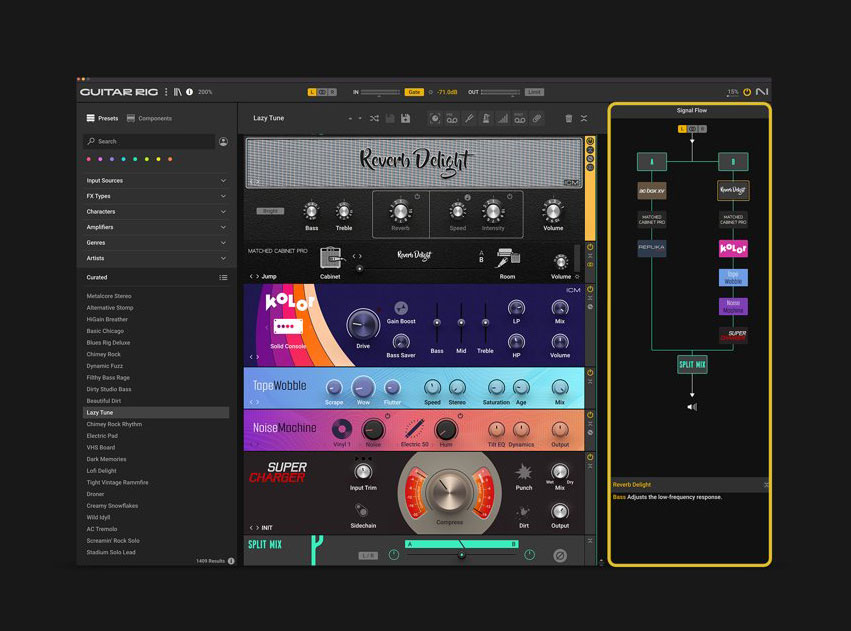Collapse the Noise Machine module
851x631 pixels.
coord(590,424)
